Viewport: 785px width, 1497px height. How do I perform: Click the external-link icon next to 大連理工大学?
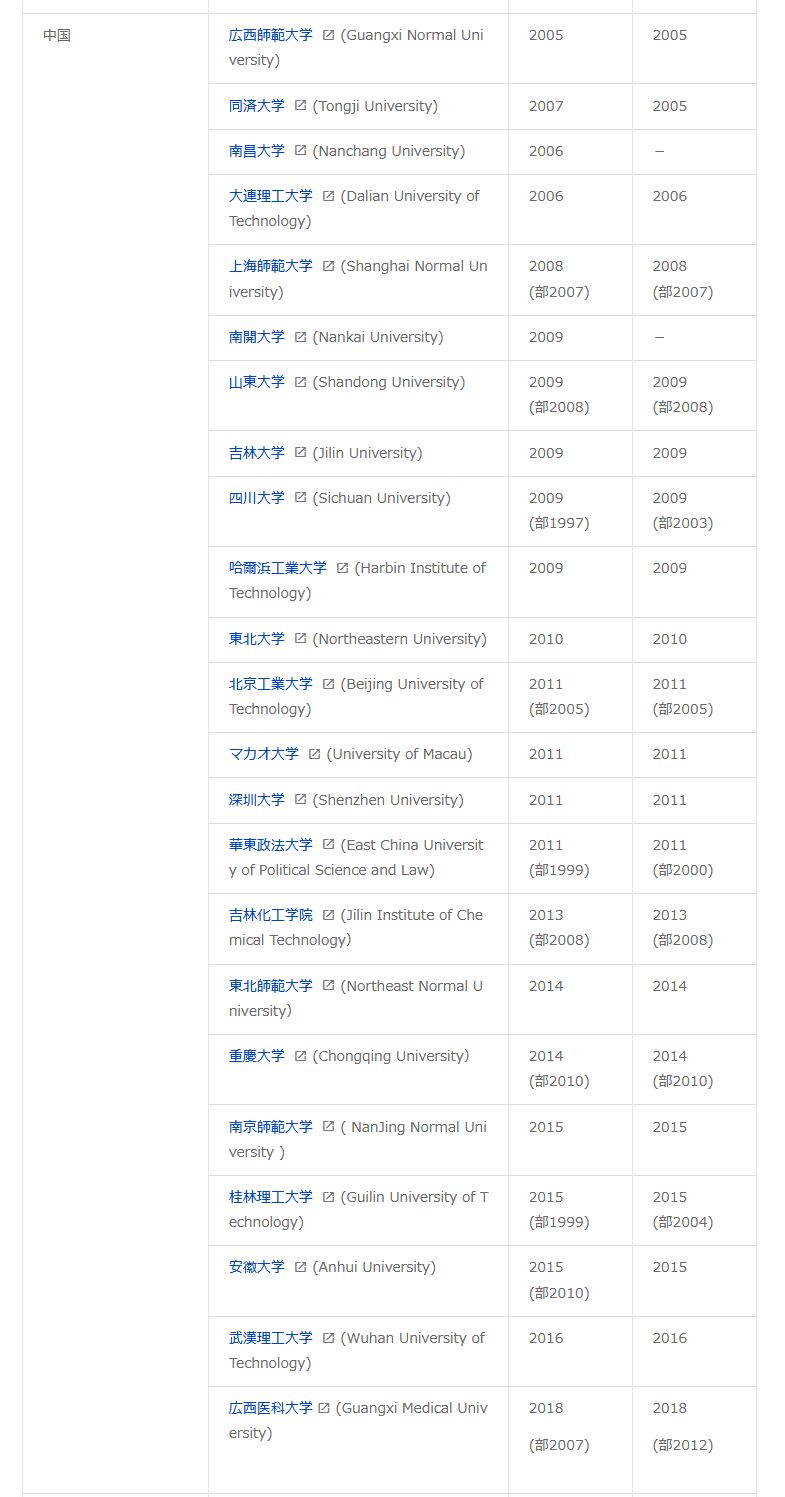click(328, 196)
